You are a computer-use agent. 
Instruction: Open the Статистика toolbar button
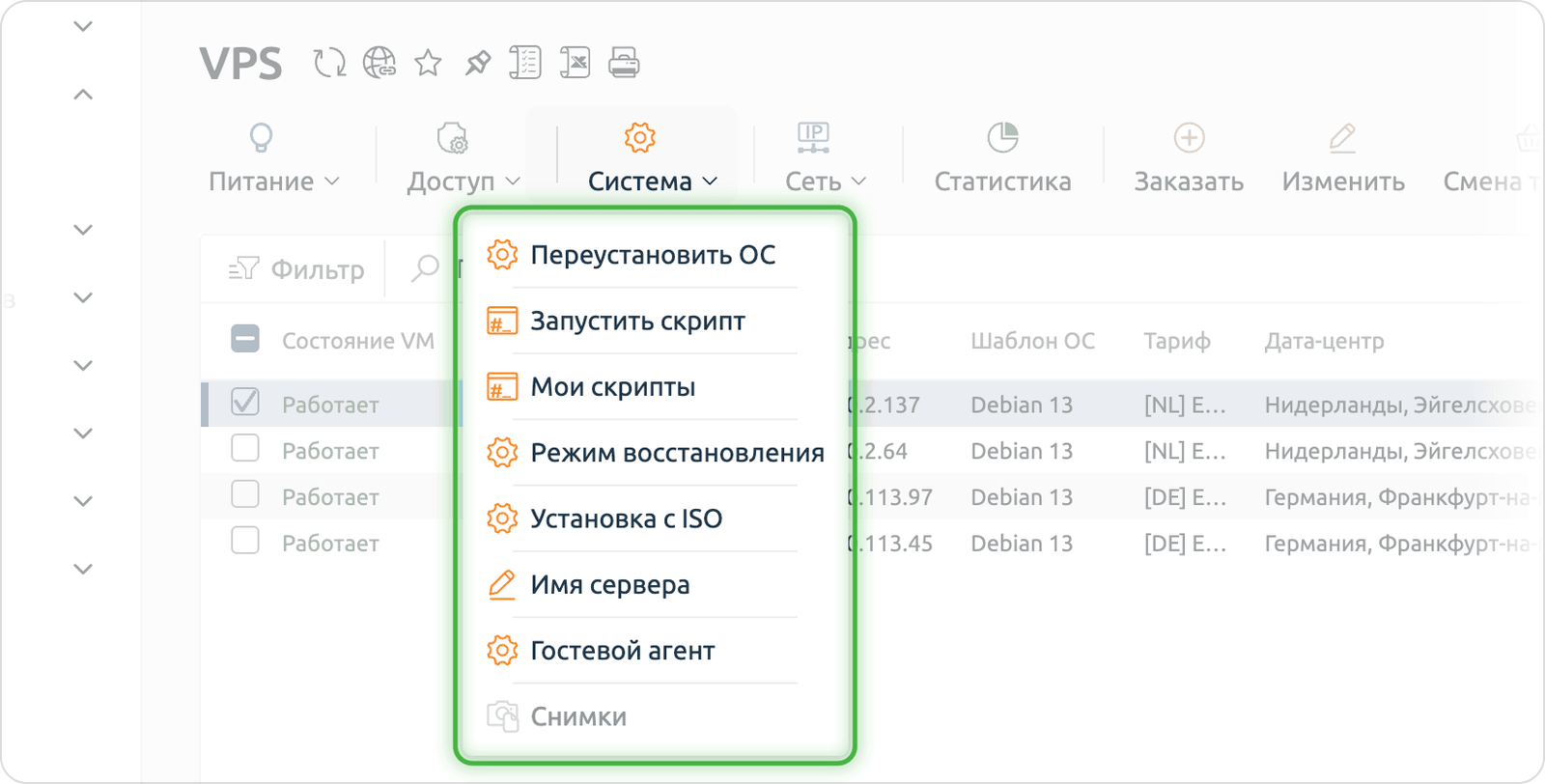tap(1002, 156)
